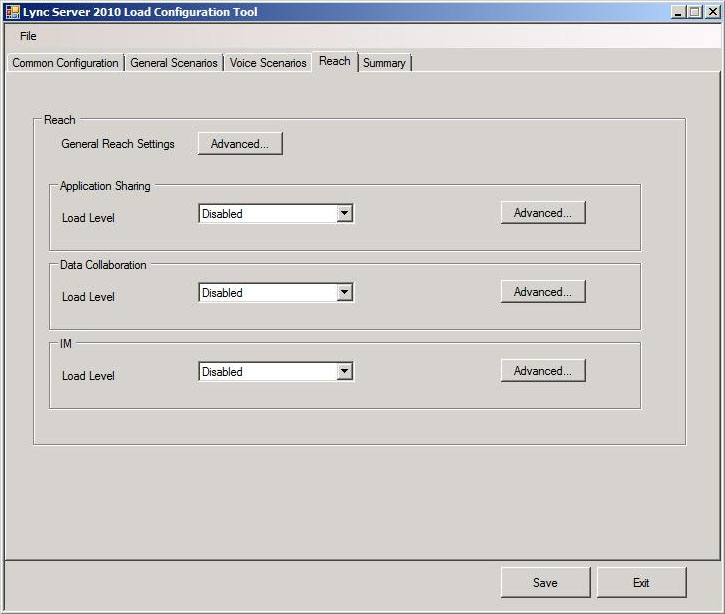725x614 pixels.
Task: Close the Load Configuration Tool window
Action: 712,12
